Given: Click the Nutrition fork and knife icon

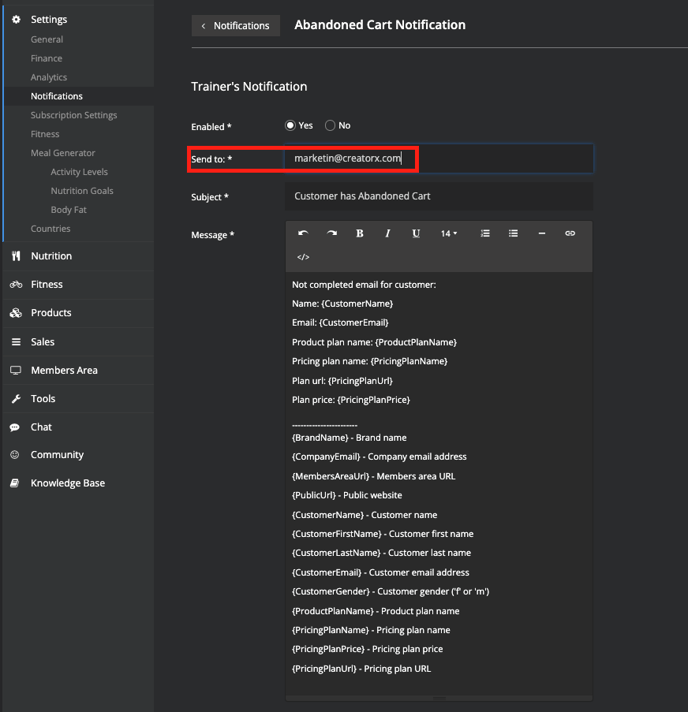Looking at the screenshot, I should click(x=16, y=256).
